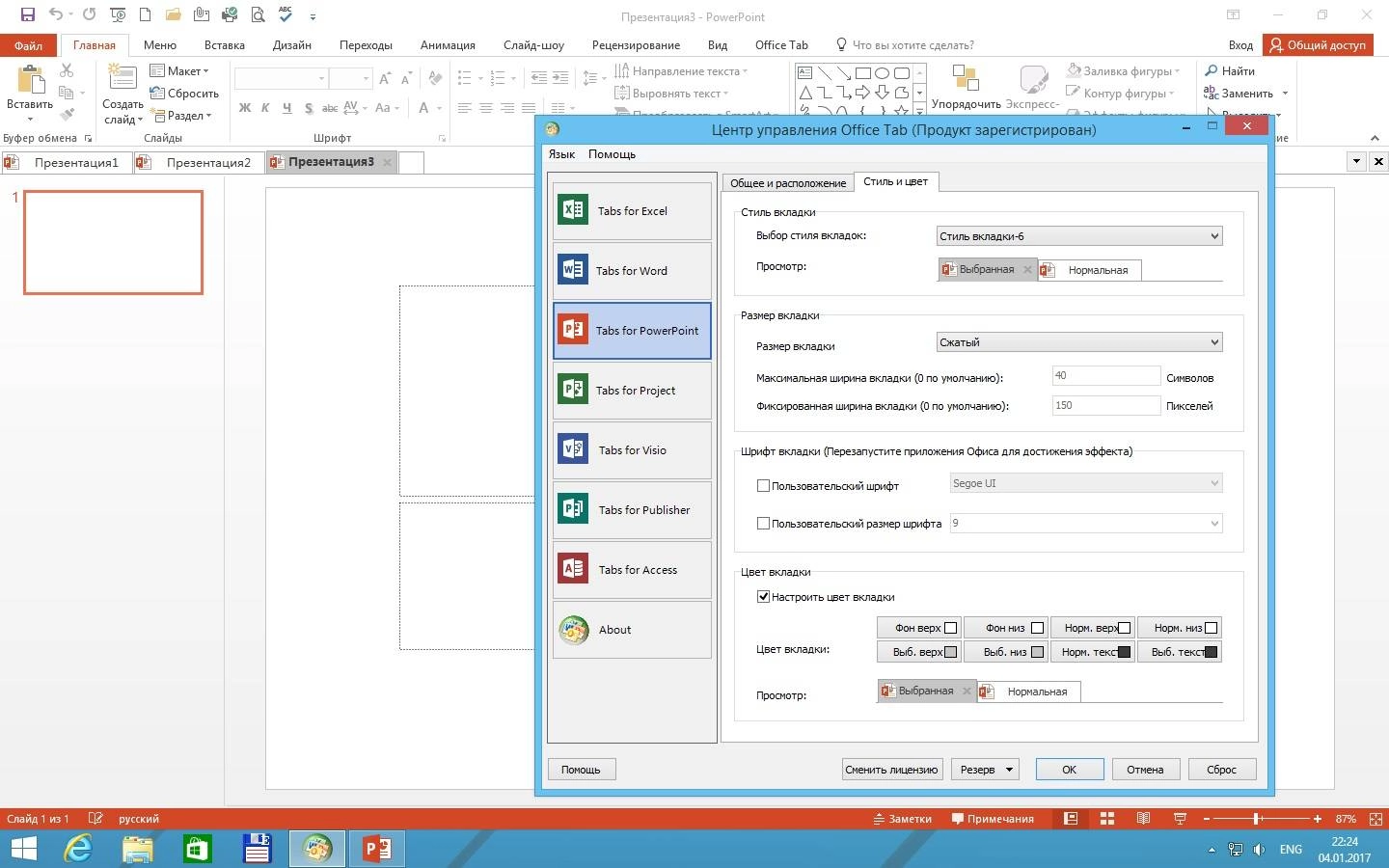Open Tabs for Visio settings

point(633,449)
